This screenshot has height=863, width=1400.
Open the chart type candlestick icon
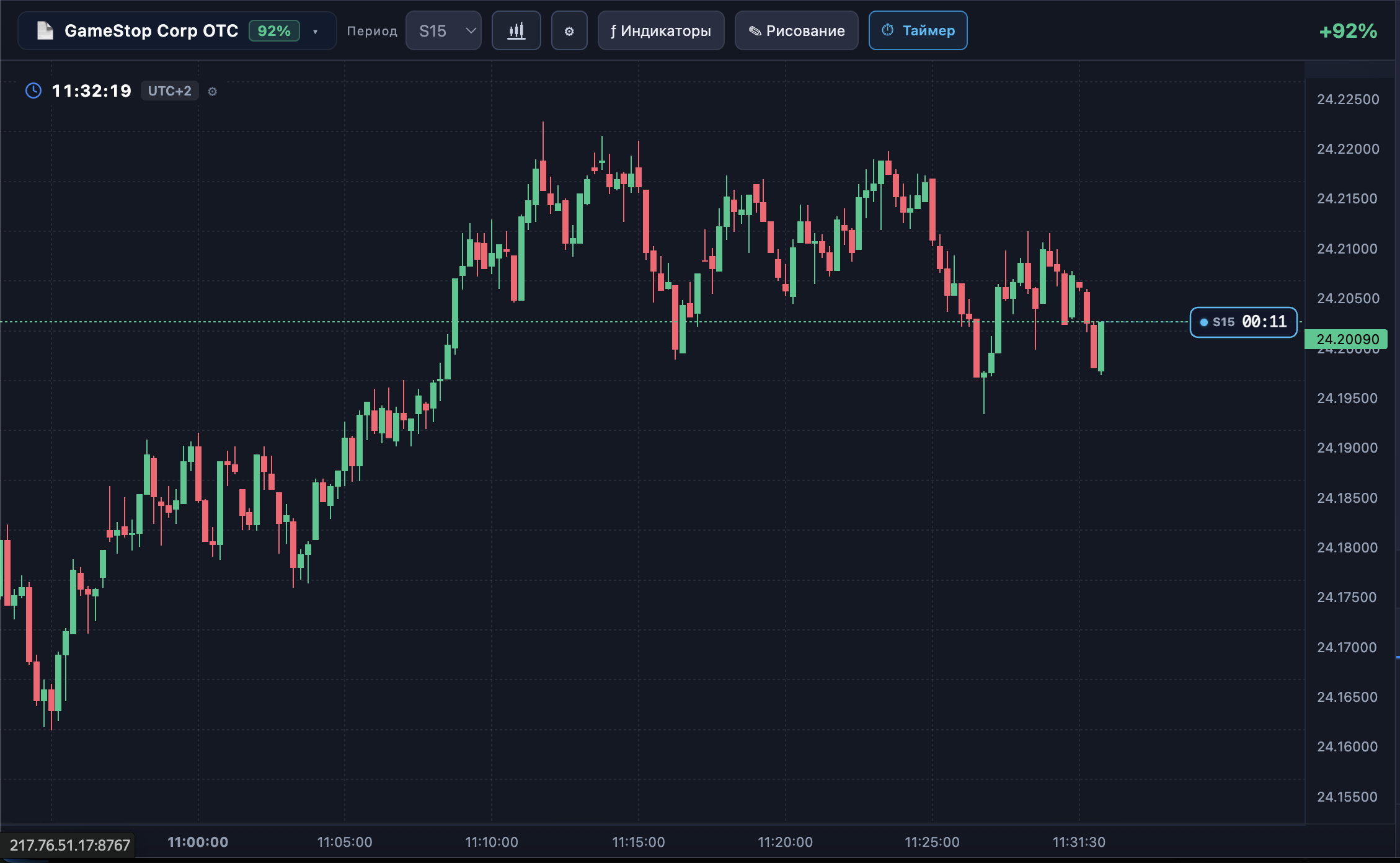(516, 30)
